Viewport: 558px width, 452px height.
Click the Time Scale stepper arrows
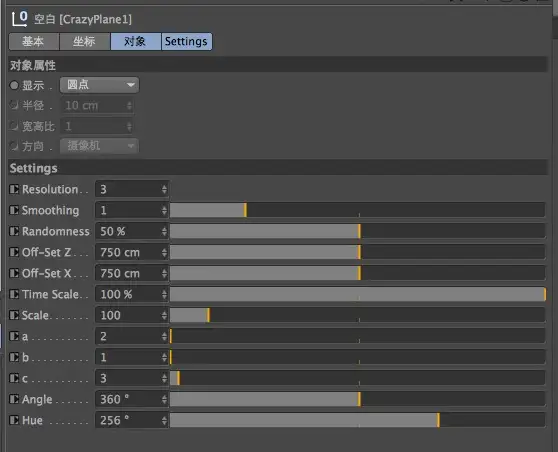(164, 294)
